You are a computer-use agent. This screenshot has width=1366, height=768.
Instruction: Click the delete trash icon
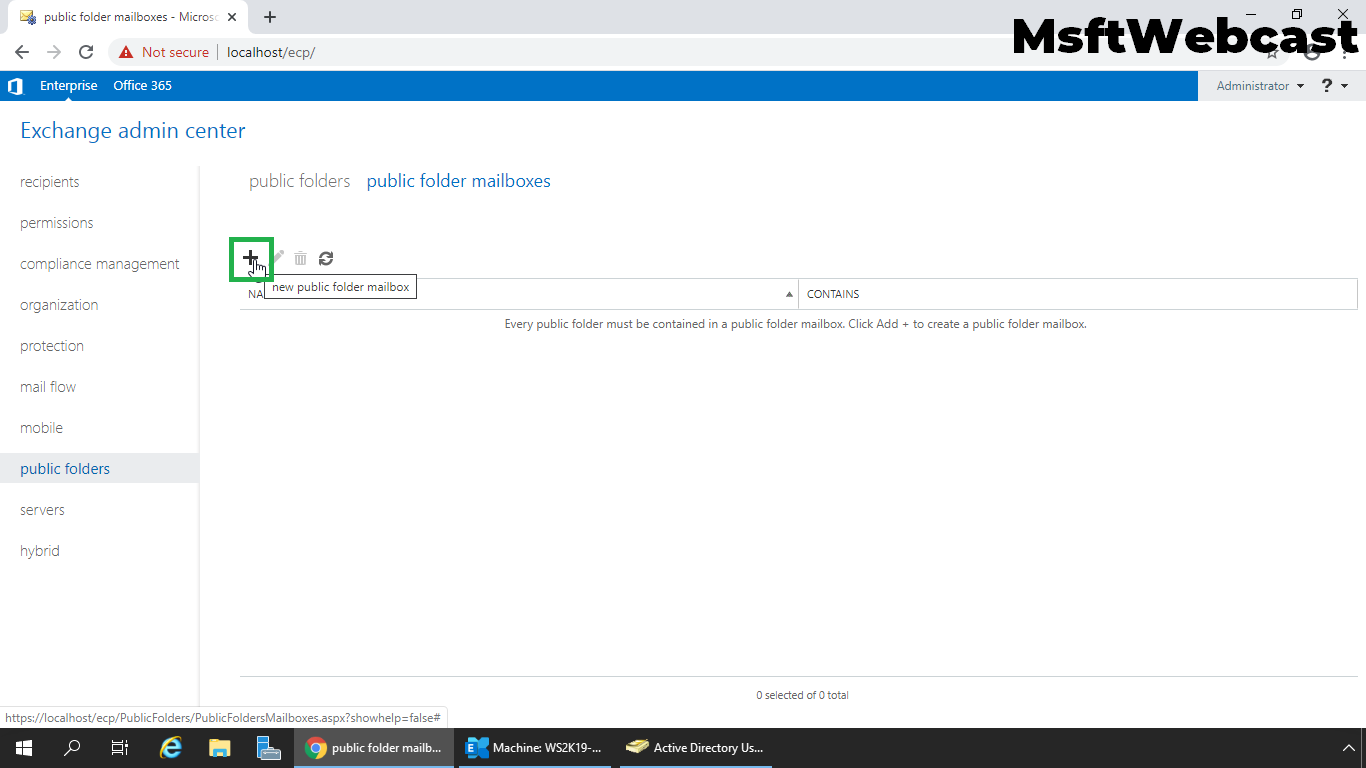[x=300, y=258]
